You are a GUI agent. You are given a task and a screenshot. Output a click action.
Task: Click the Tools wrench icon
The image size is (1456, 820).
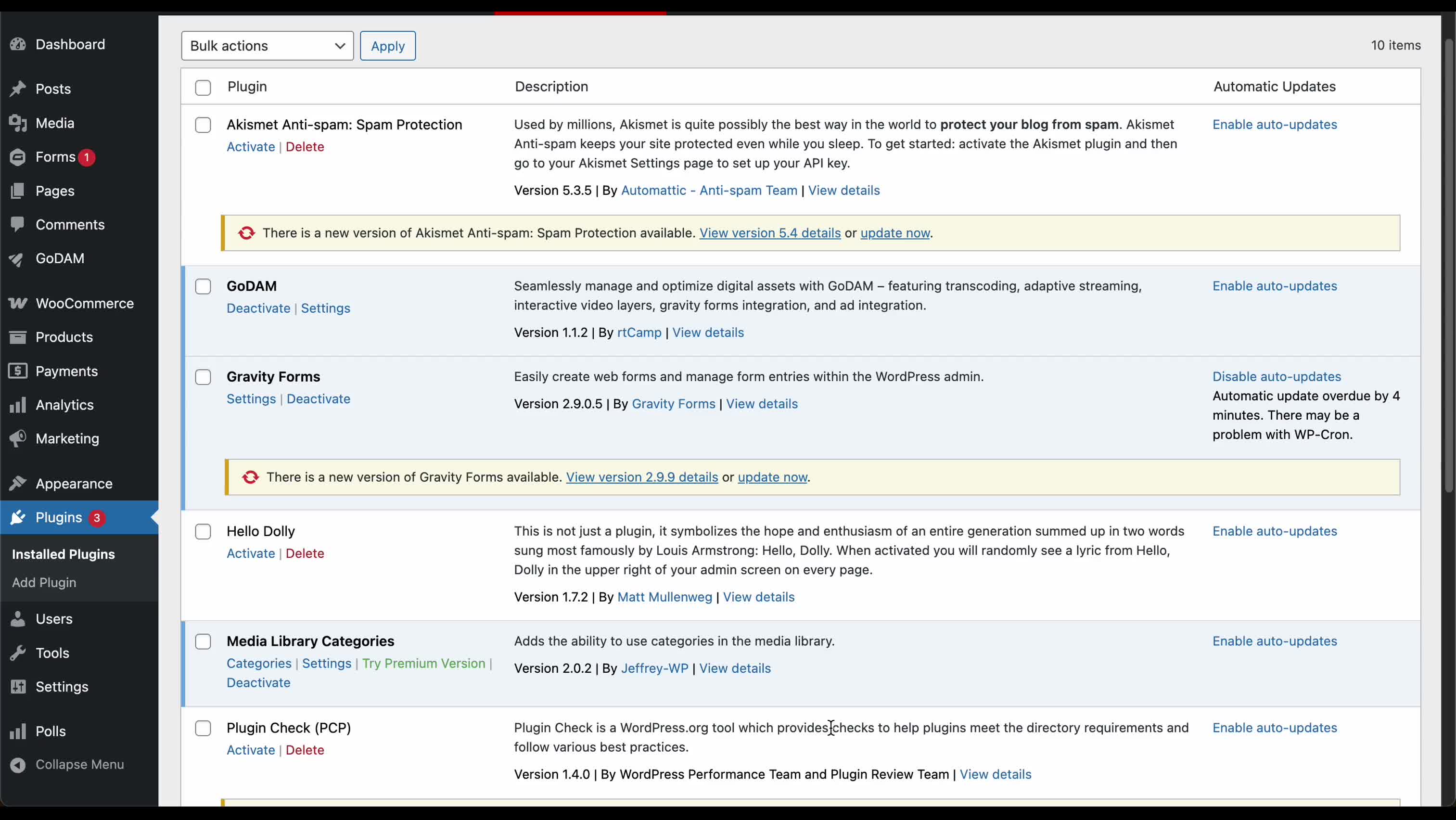[18, 653]
